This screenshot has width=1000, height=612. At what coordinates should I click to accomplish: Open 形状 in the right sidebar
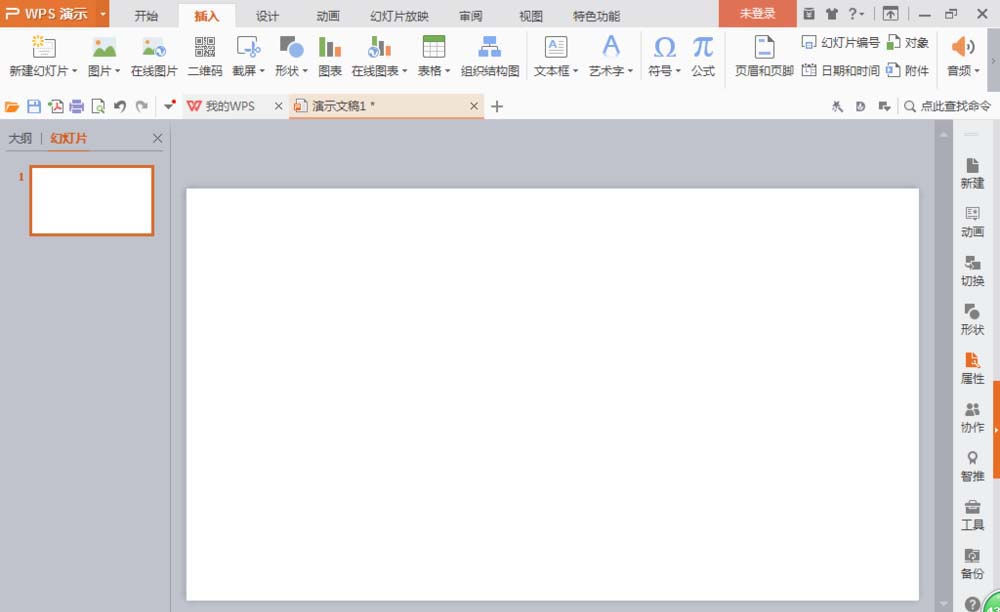click(x=972, y=319)
